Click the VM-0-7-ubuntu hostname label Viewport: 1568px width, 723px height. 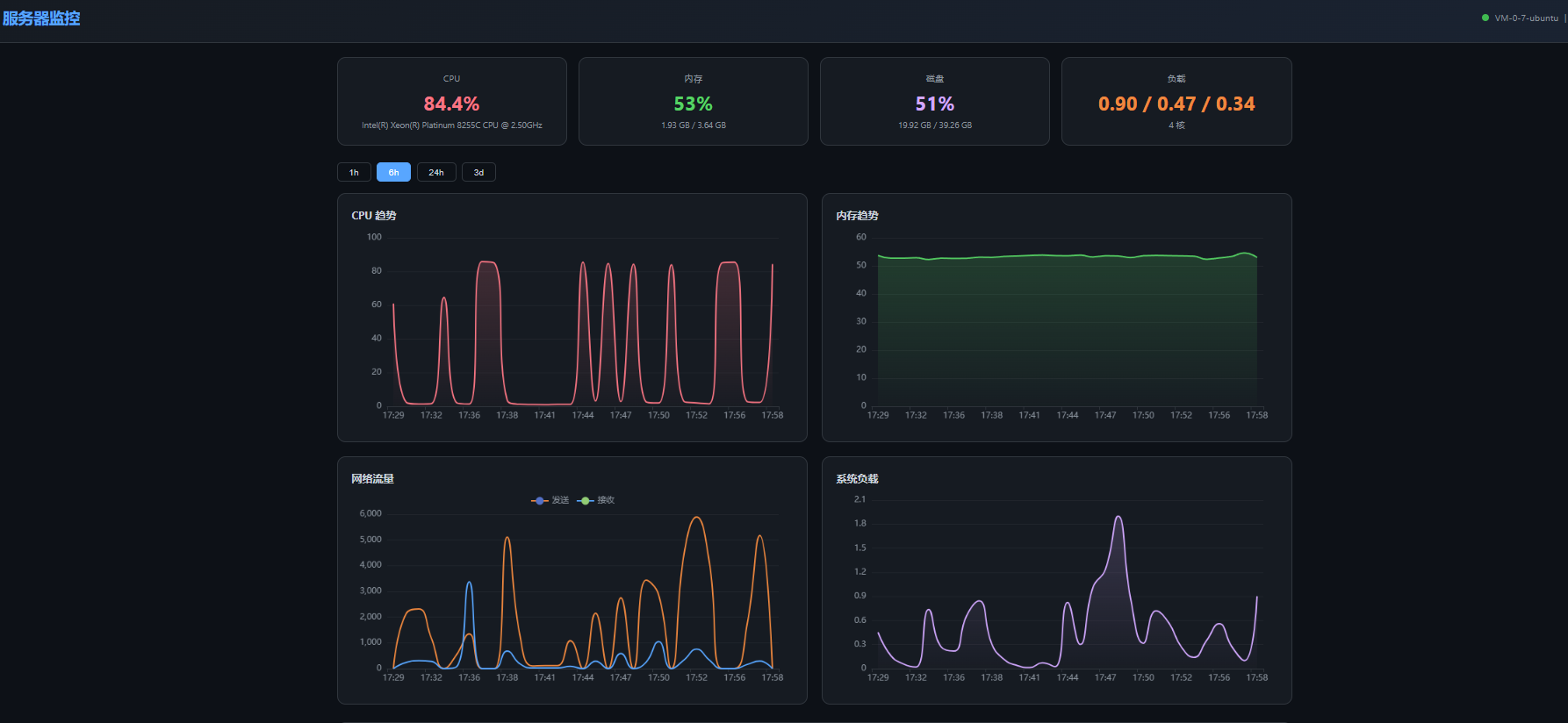(1526, 18)
